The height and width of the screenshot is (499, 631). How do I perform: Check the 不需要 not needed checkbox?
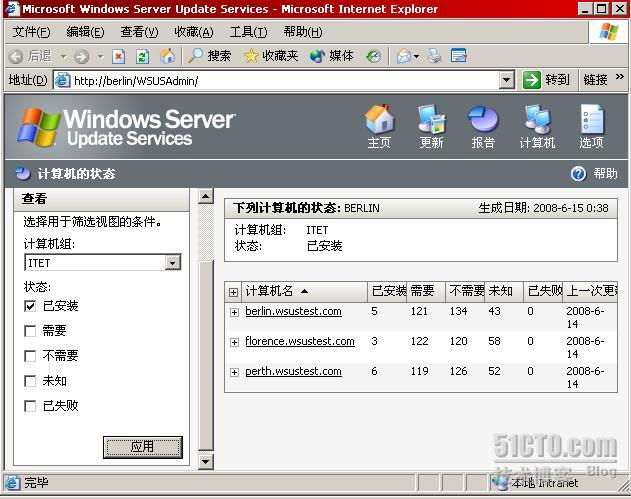[30, 356]
